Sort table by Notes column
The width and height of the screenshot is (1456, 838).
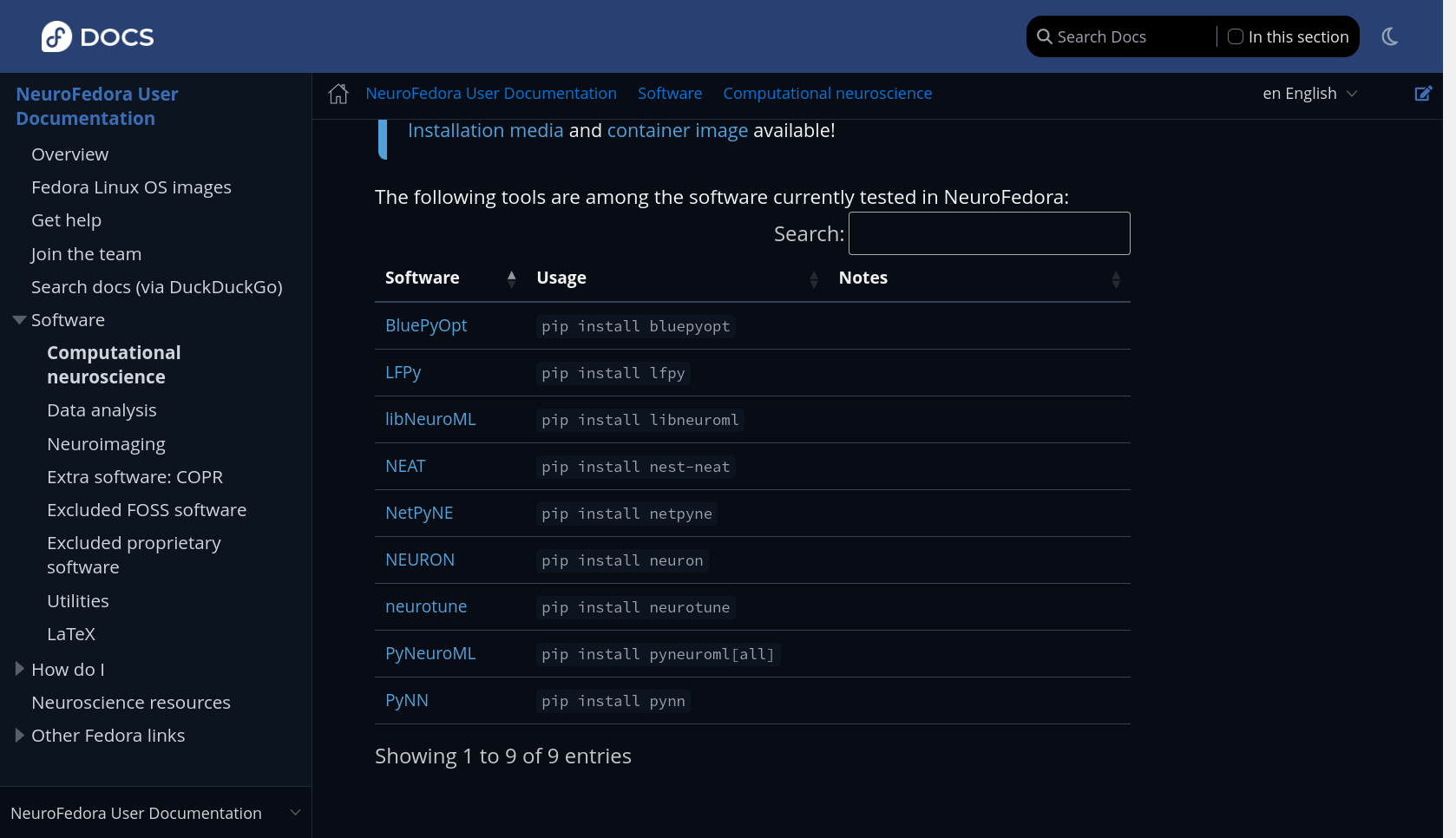[979, 278]
